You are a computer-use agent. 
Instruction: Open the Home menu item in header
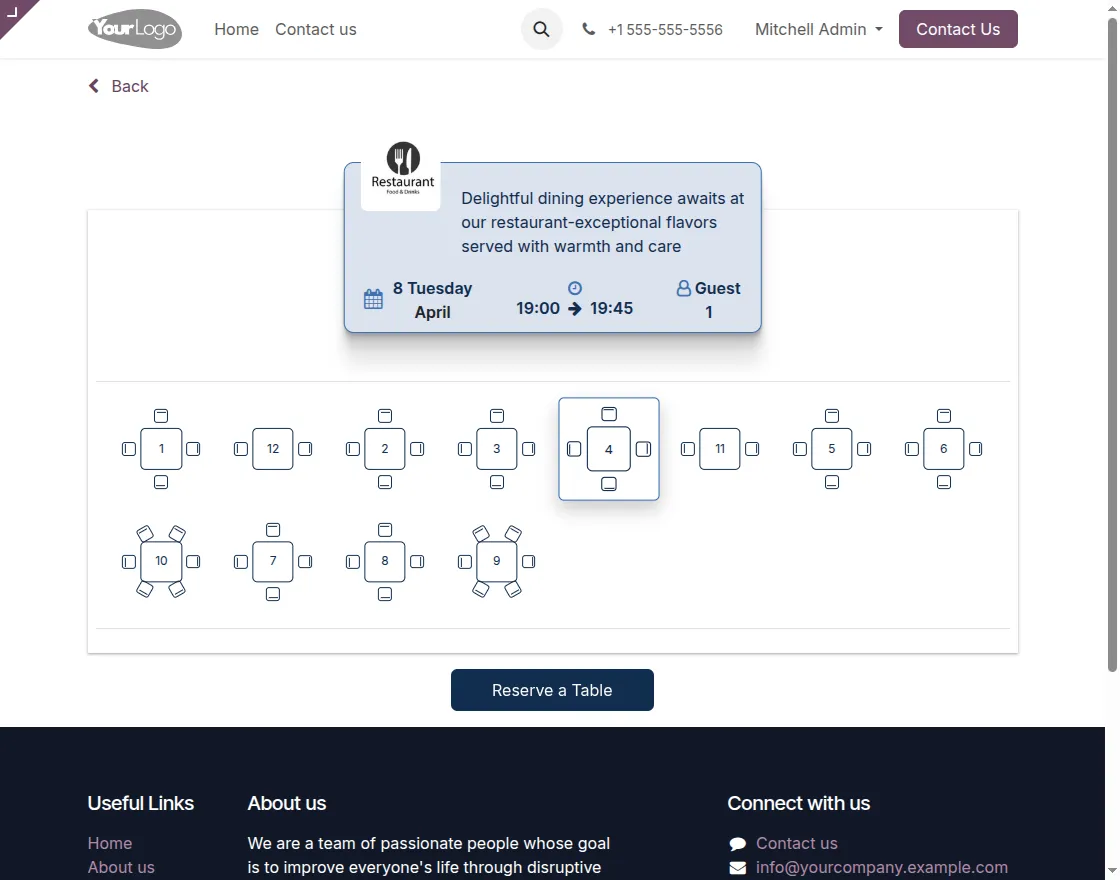pyautogui.click(x=236, y=29)
